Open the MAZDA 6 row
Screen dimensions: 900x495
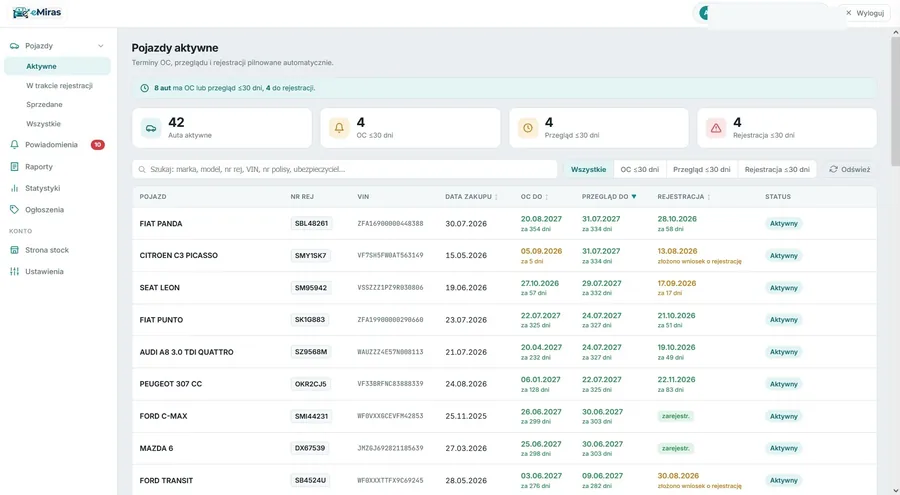point(504,448)
